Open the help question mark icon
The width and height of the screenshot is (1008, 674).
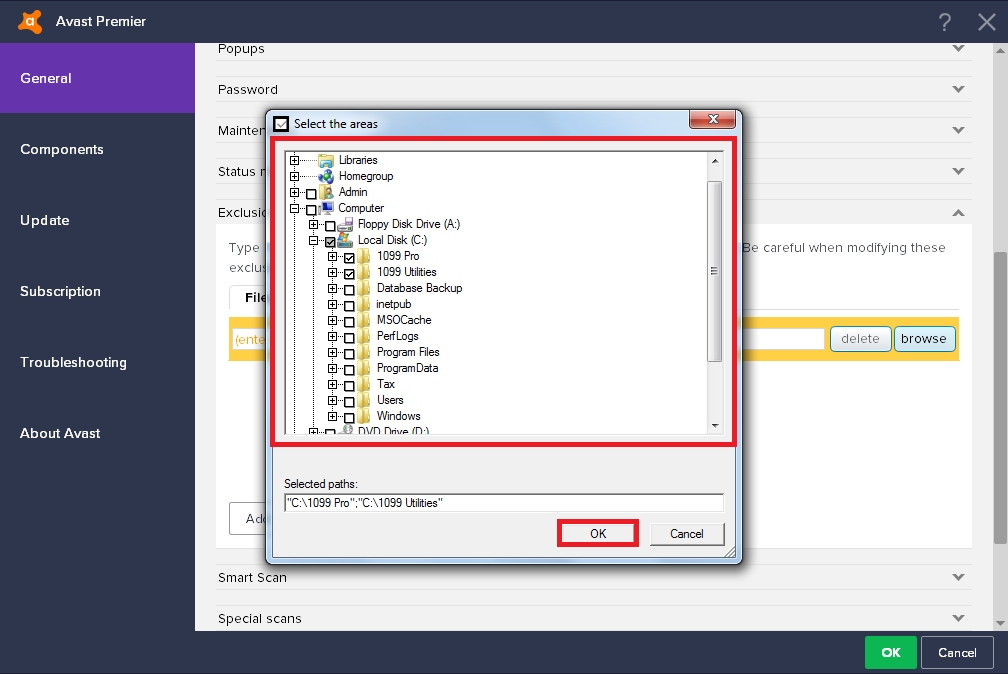pos(944,23)
